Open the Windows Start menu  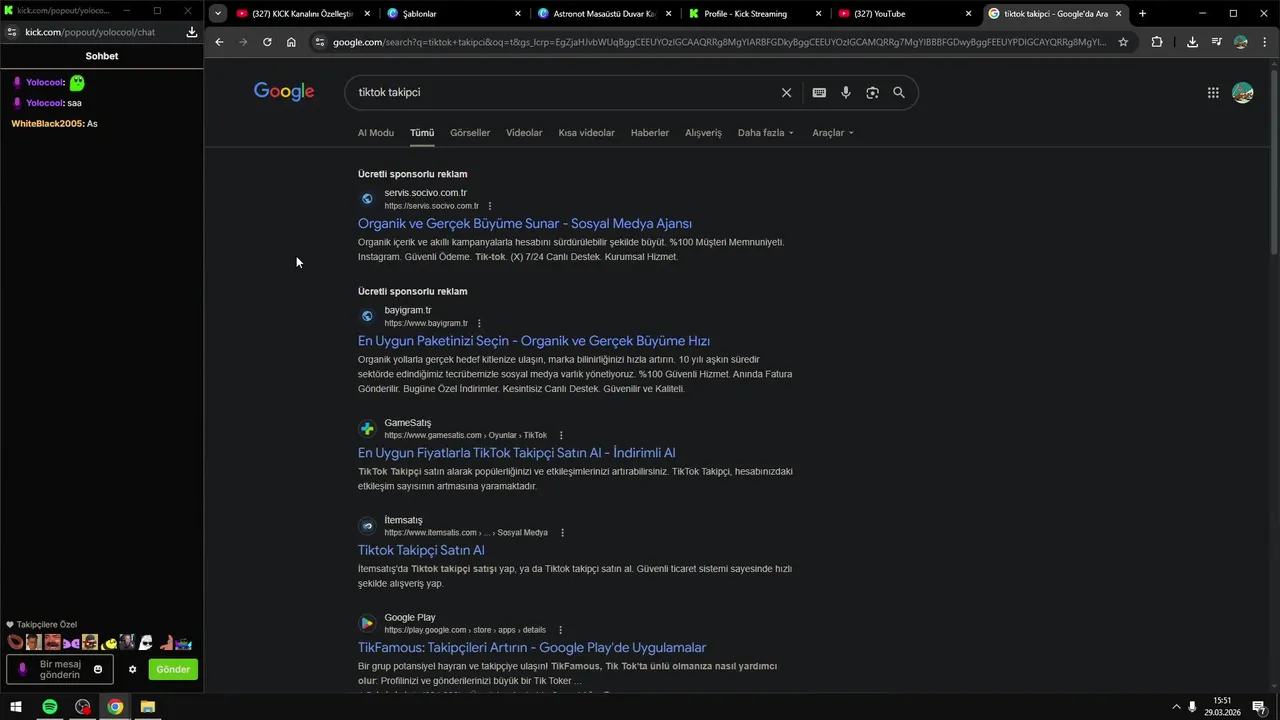tap(16, 707)
